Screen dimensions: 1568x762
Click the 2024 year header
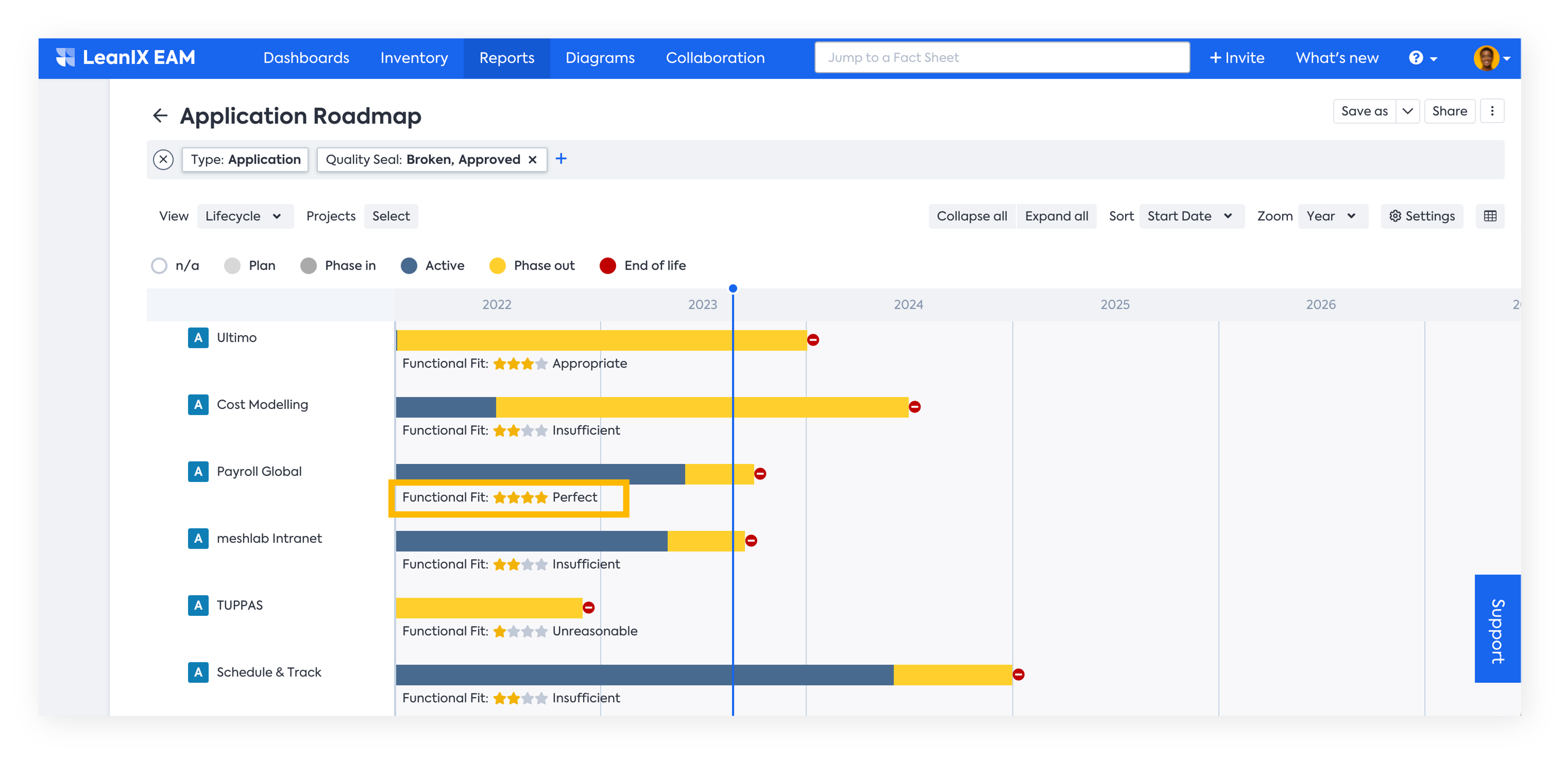(908, 304)
